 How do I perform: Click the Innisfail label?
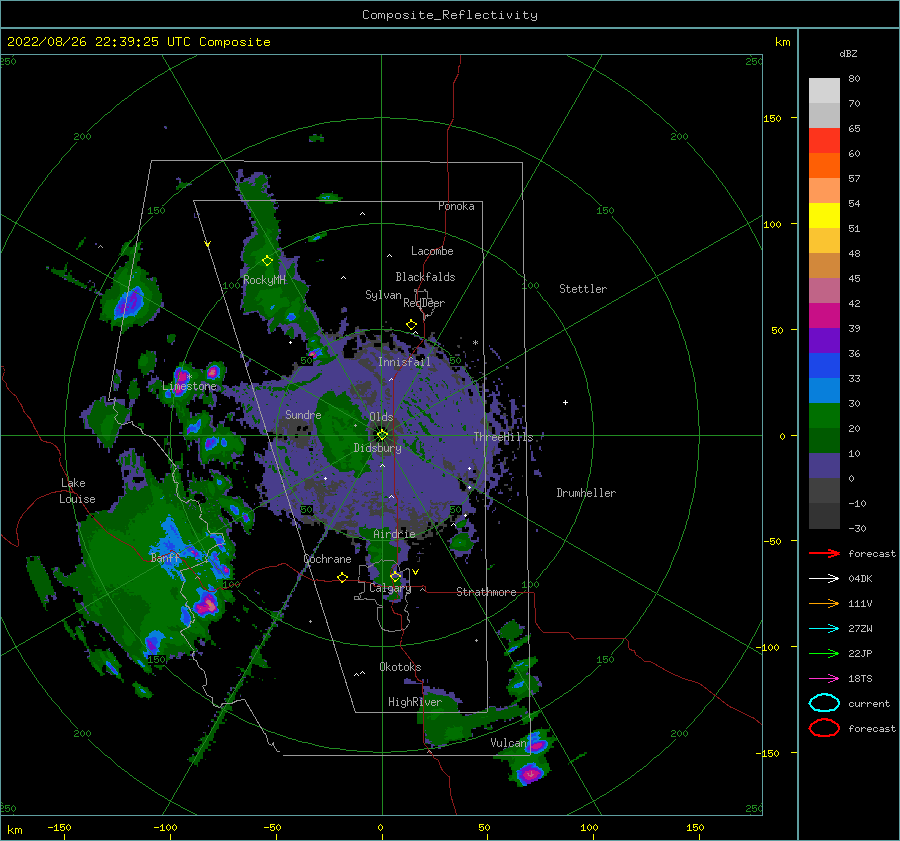coord(404,362)
